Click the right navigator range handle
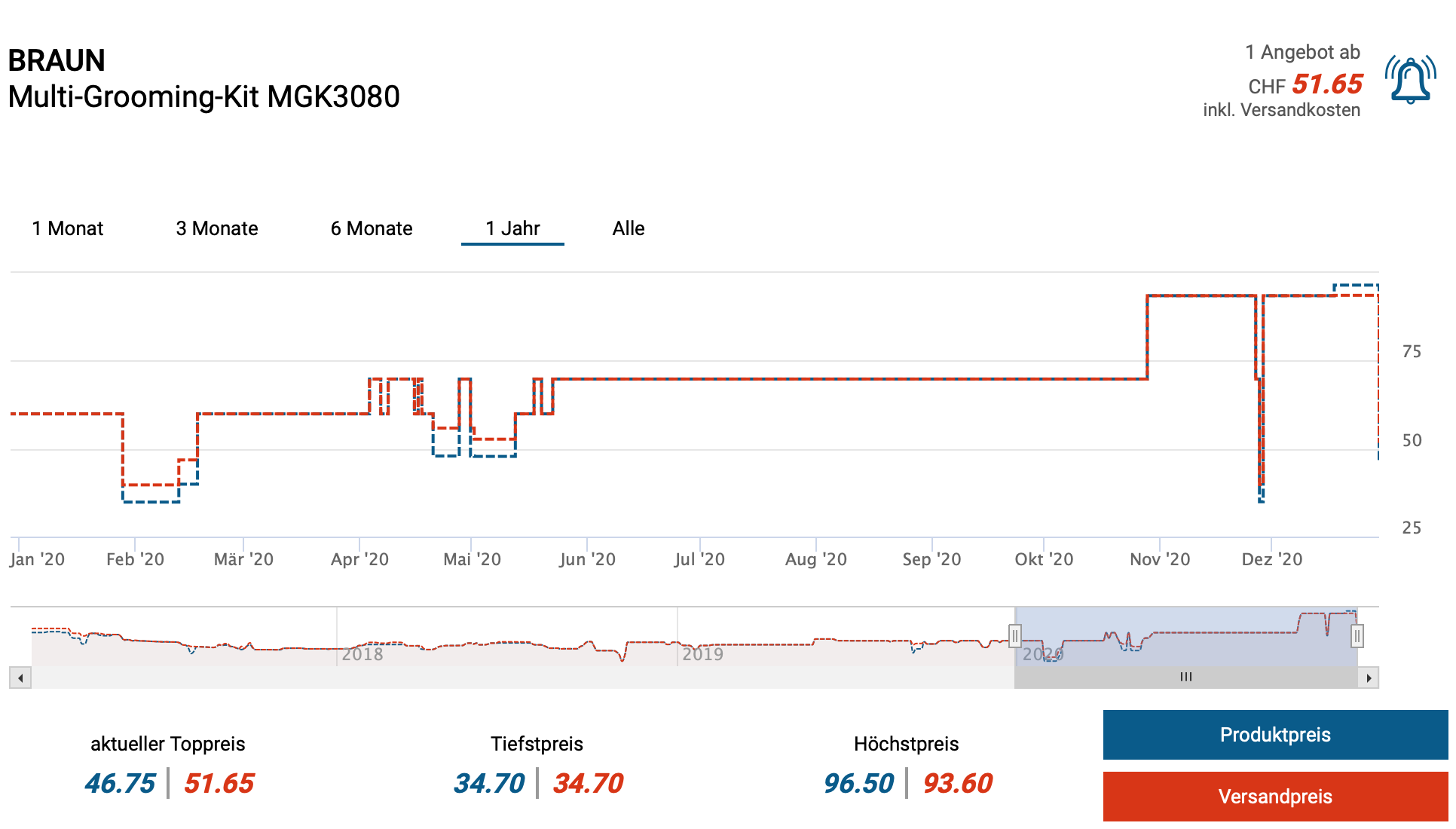The image size is (1456, 829). (x=1357, y=636)
